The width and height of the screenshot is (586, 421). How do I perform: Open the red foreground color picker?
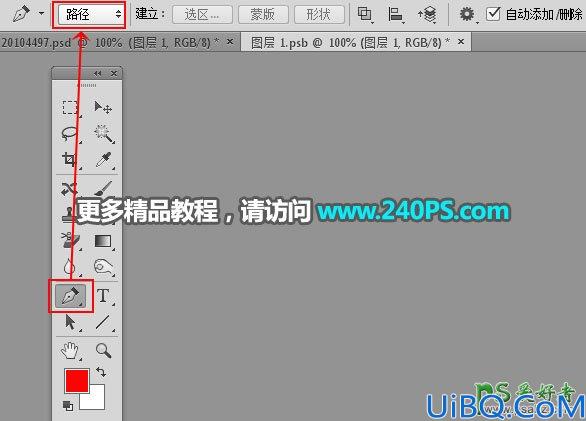[77, 381]
